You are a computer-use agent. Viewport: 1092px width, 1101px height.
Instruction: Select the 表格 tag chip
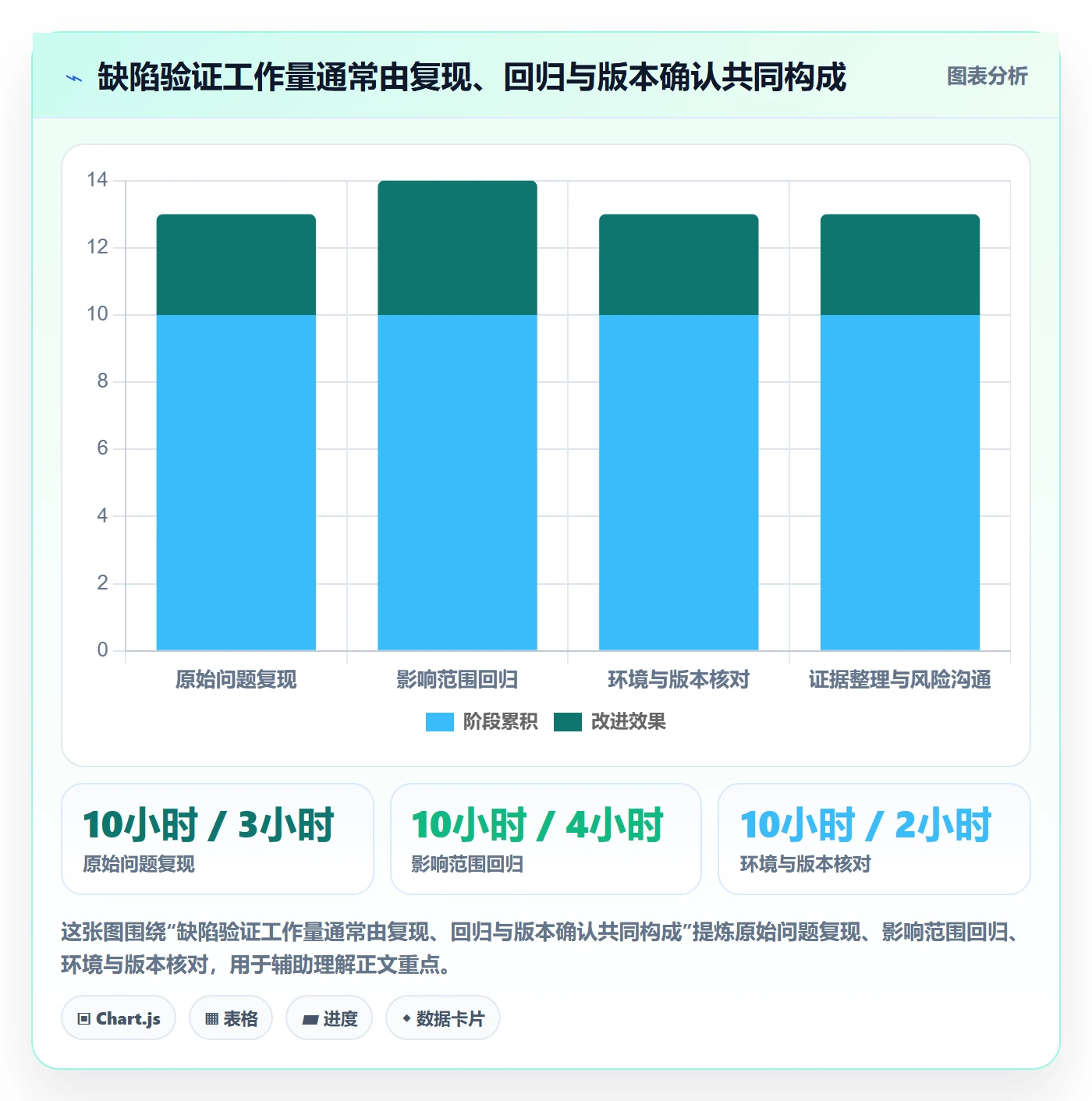point(231,1018)
